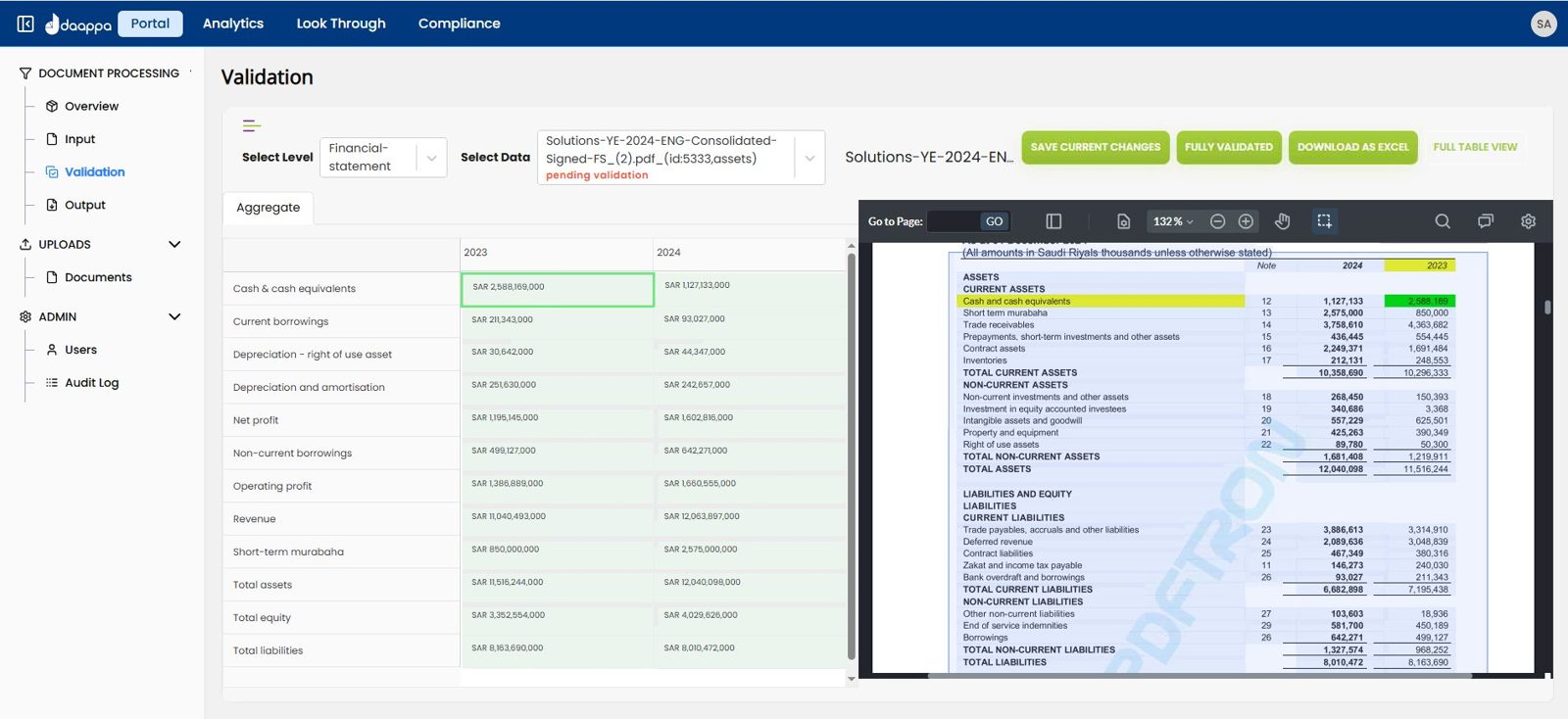Click the PDF viewer vertical scrollbar thumb
The image size is (1568, 719).
point(1547,307)
